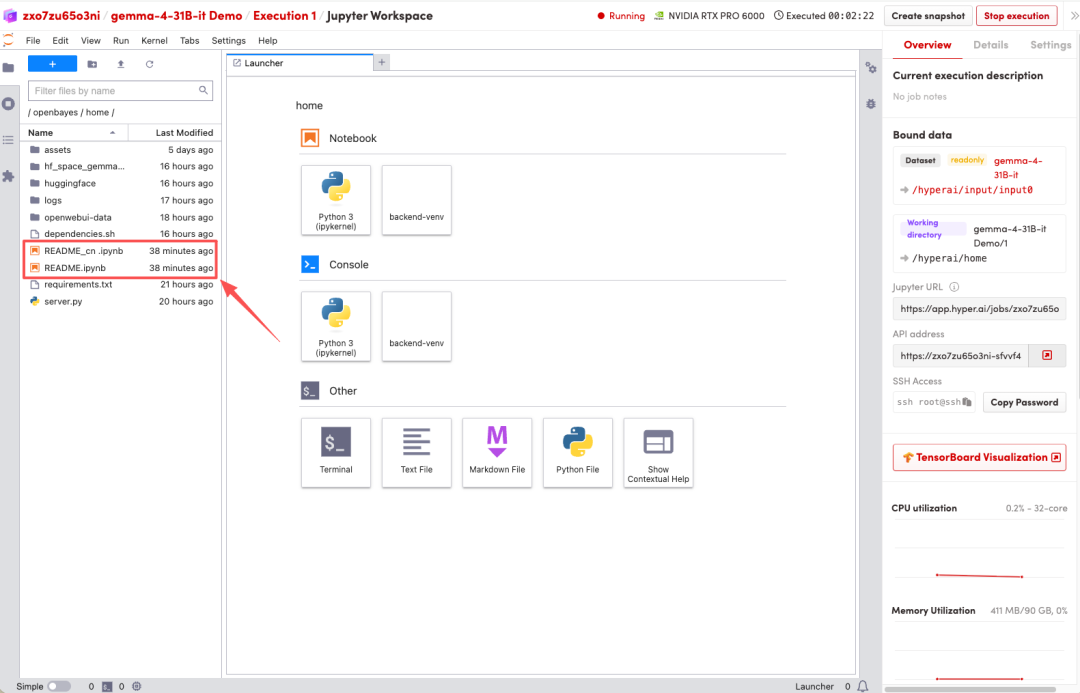
Task: Open the extension manager puzzle icon
Action: (x=9, y=176)
